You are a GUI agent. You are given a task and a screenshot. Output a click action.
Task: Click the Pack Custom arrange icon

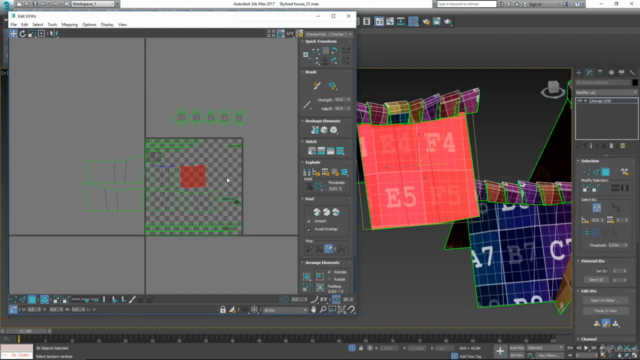pyautogui.click(x=307, y=277)
